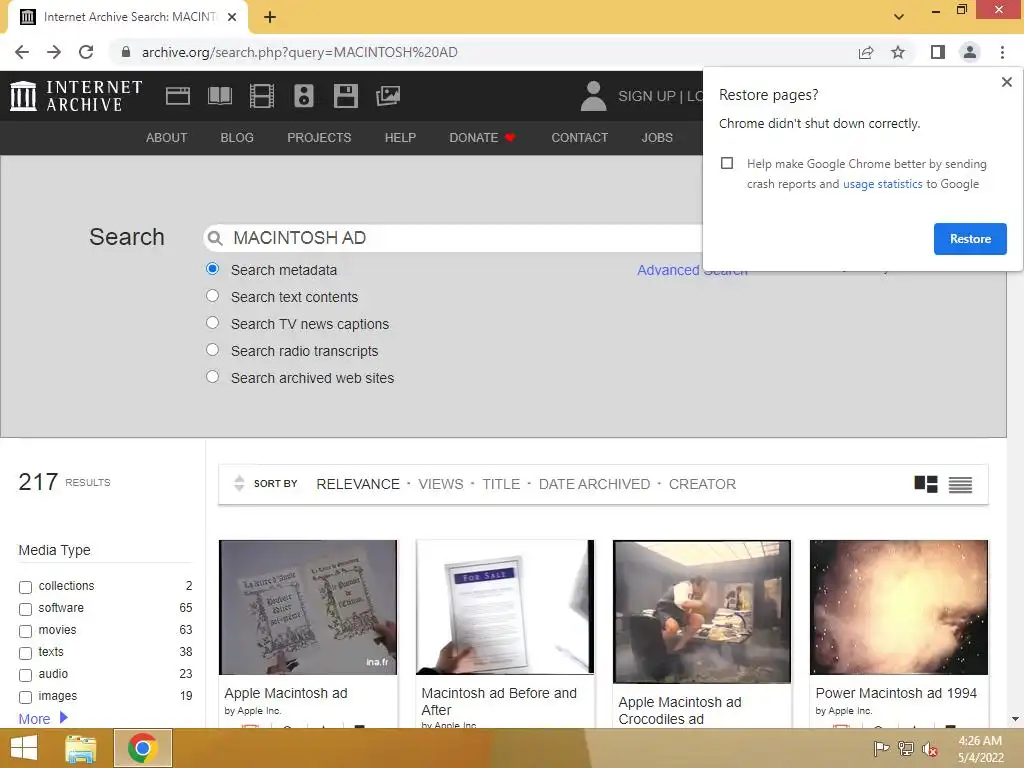This screenshot has height=768, width=1024.
Task: Open Power Macintosh ad 1994 thumbnail
Action: 899,607
